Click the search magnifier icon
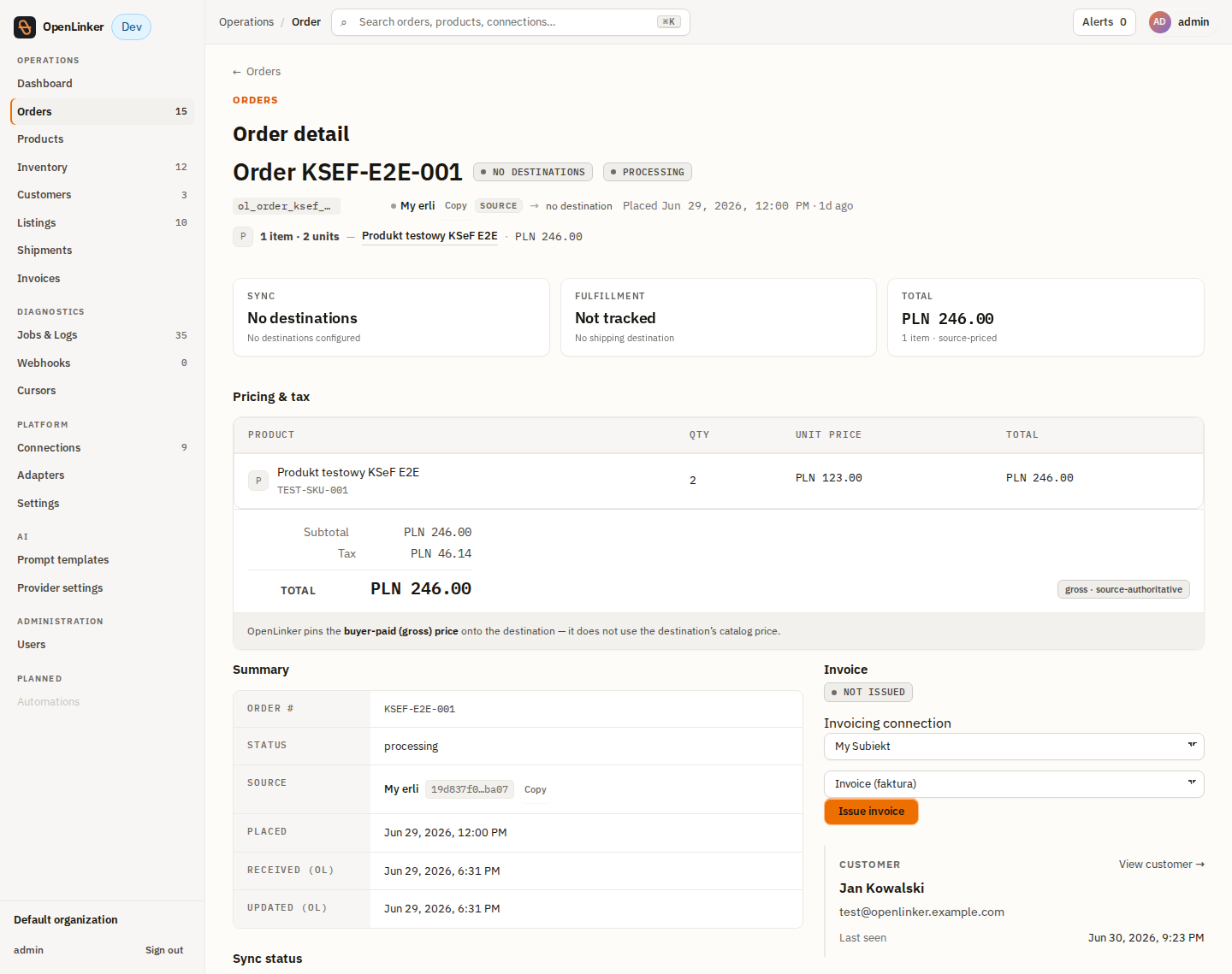Image resolution: width=1232 pixels, height=974 pixels. 344,22
